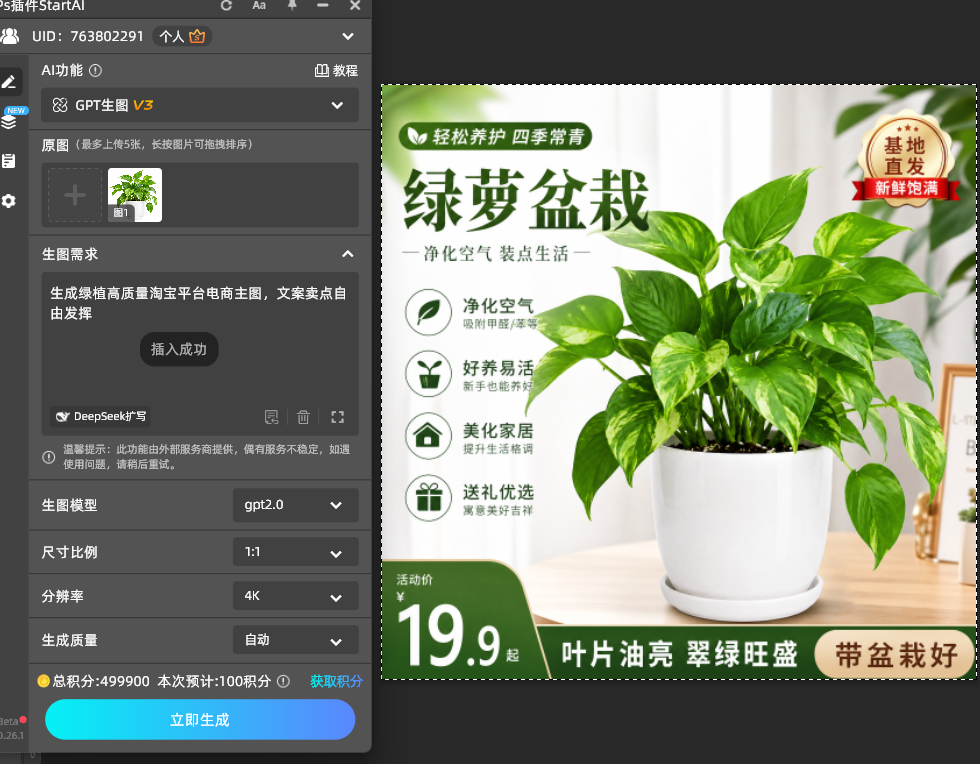This screenshot has width=980, height=764.
Task: Open the 生成质量 自动 dropdown
Action: [x=296, y=640]
